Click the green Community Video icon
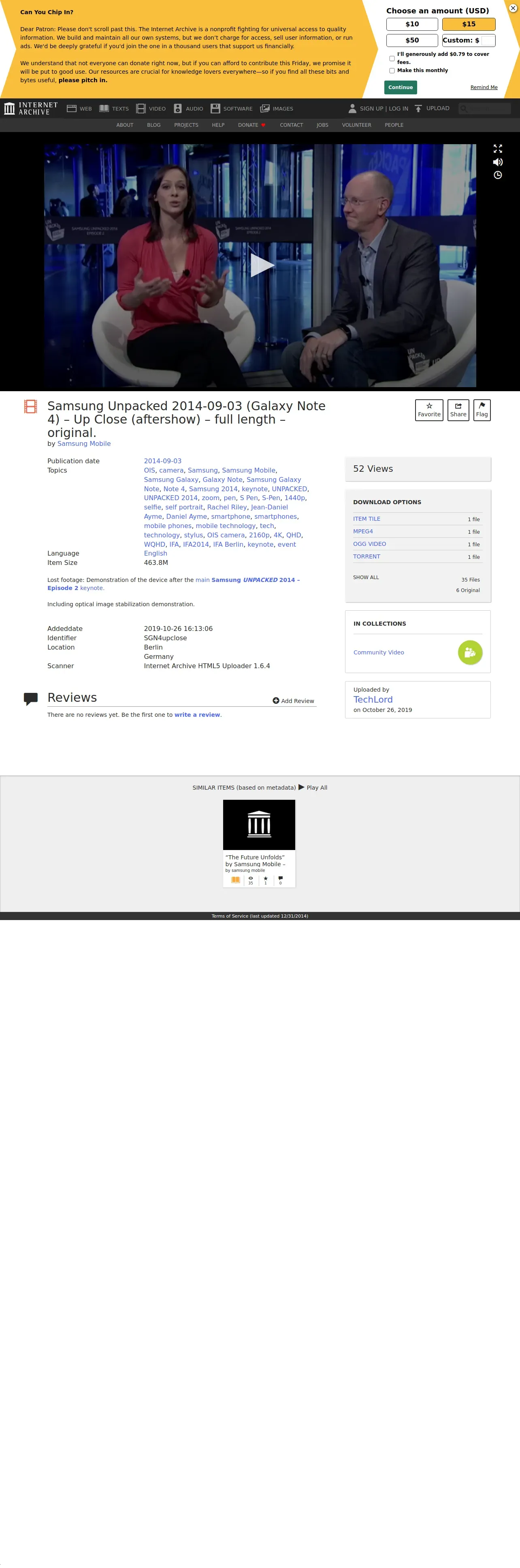 pos(470,652)
